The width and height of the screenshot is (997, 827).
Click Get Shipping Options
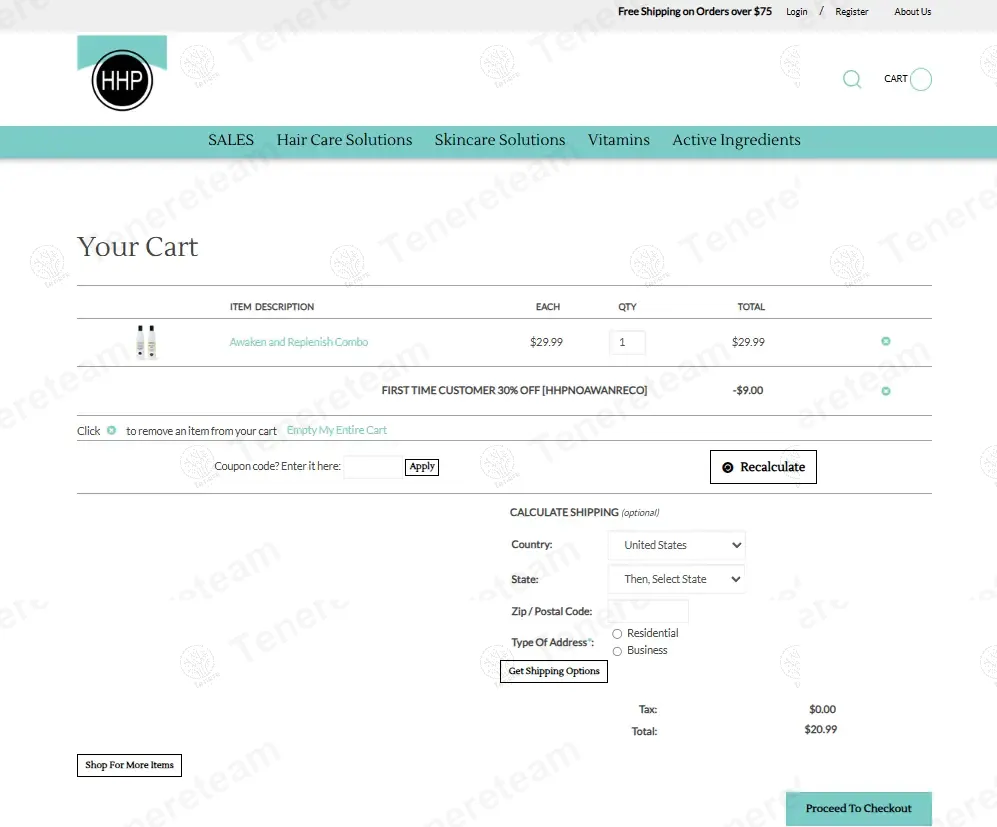coord(554,671)
